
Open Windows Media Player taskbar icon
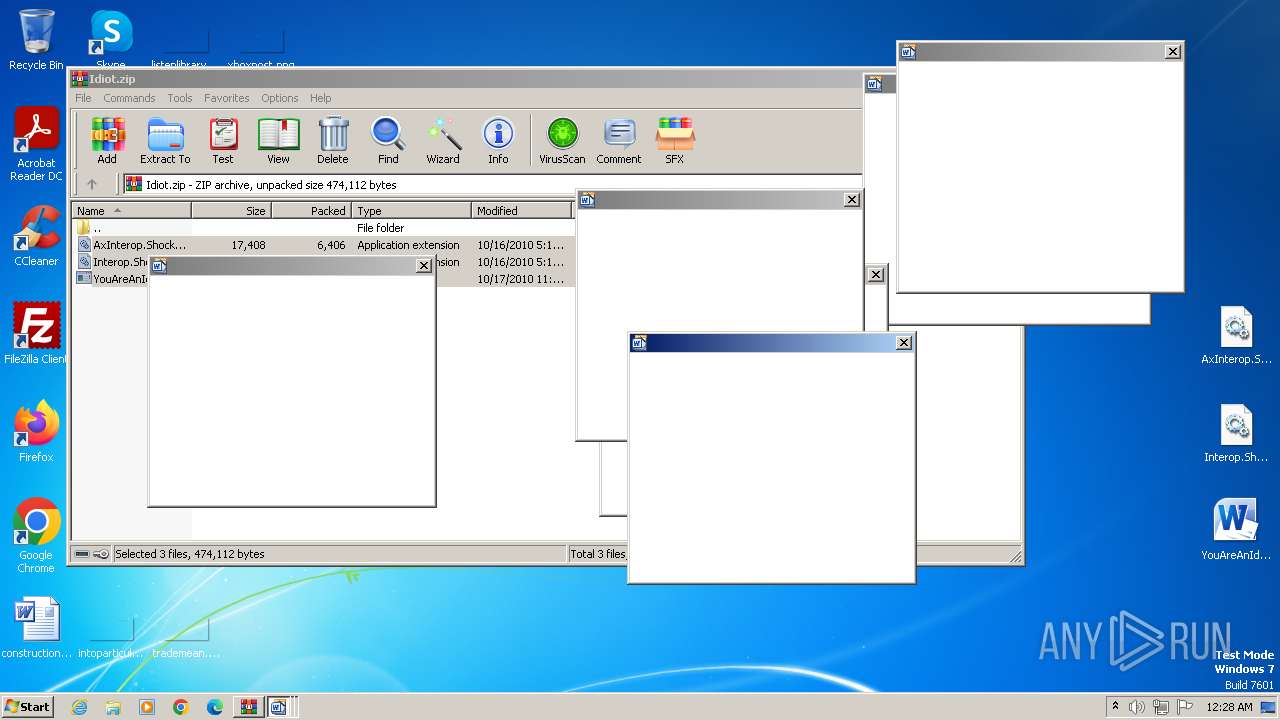pos(147,707)
